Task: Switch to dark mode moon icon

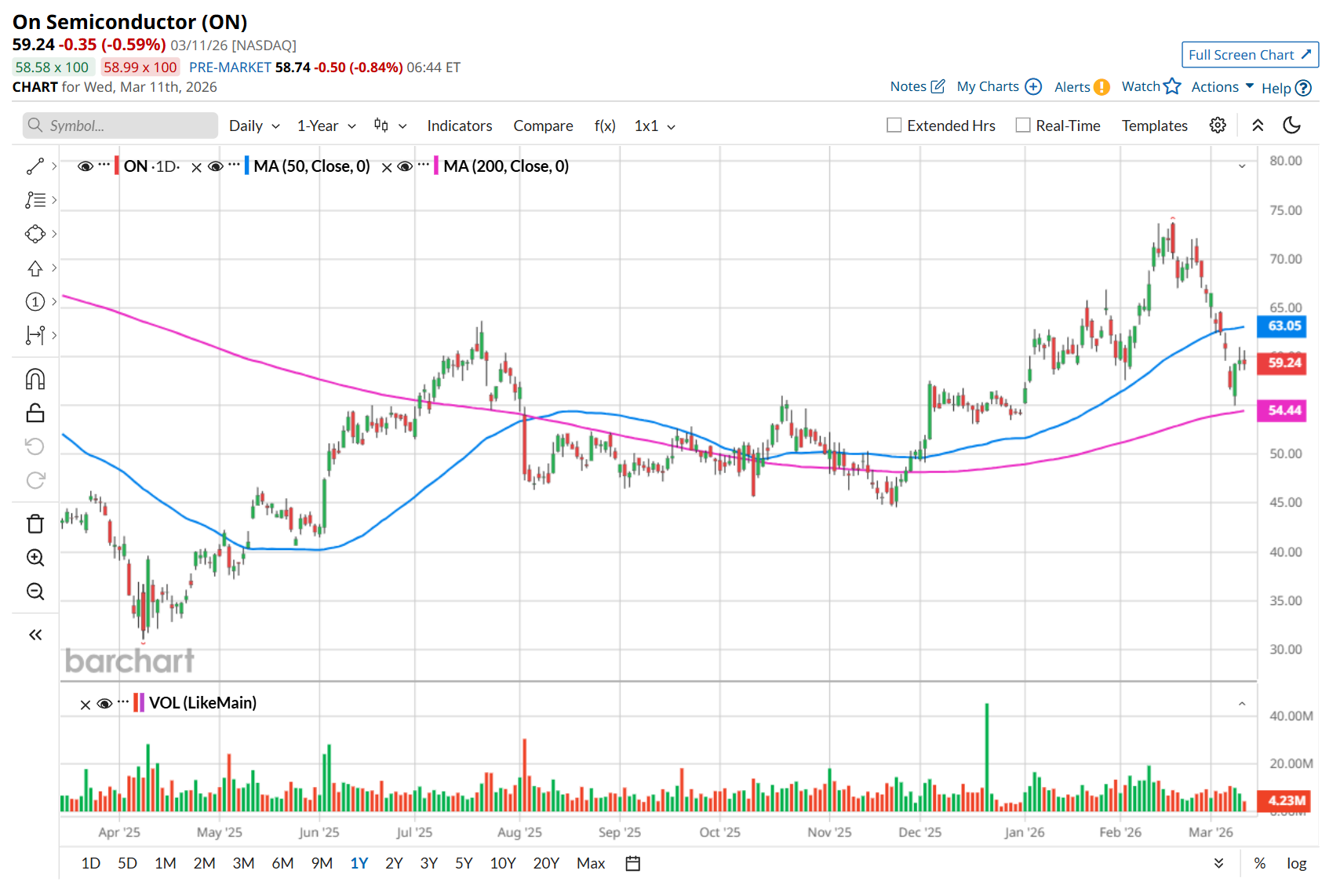Action: point(1291,126)
